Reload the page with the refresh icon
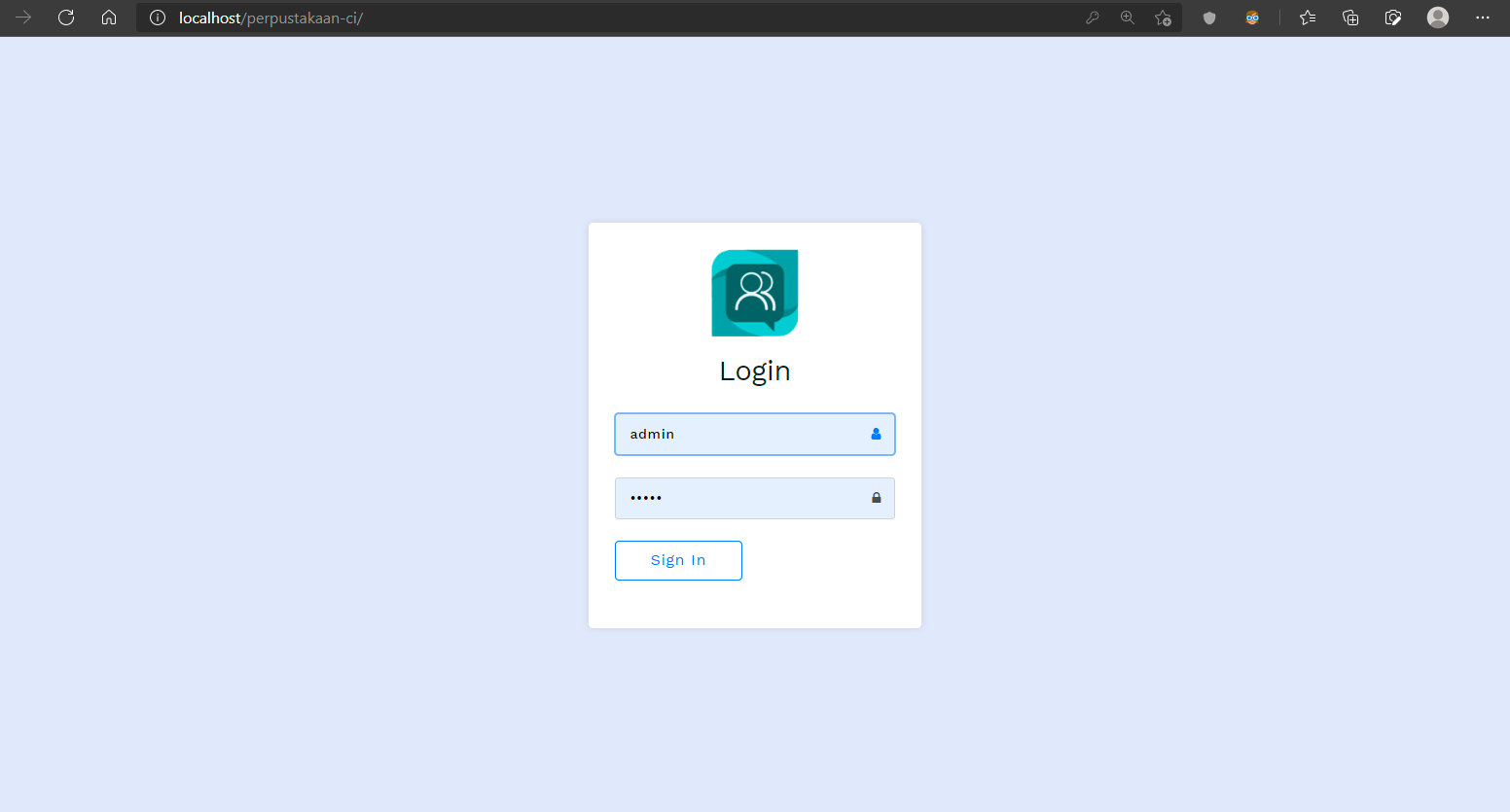The image size is (1510, 812). pyautogui.click(x=66, y=18)
